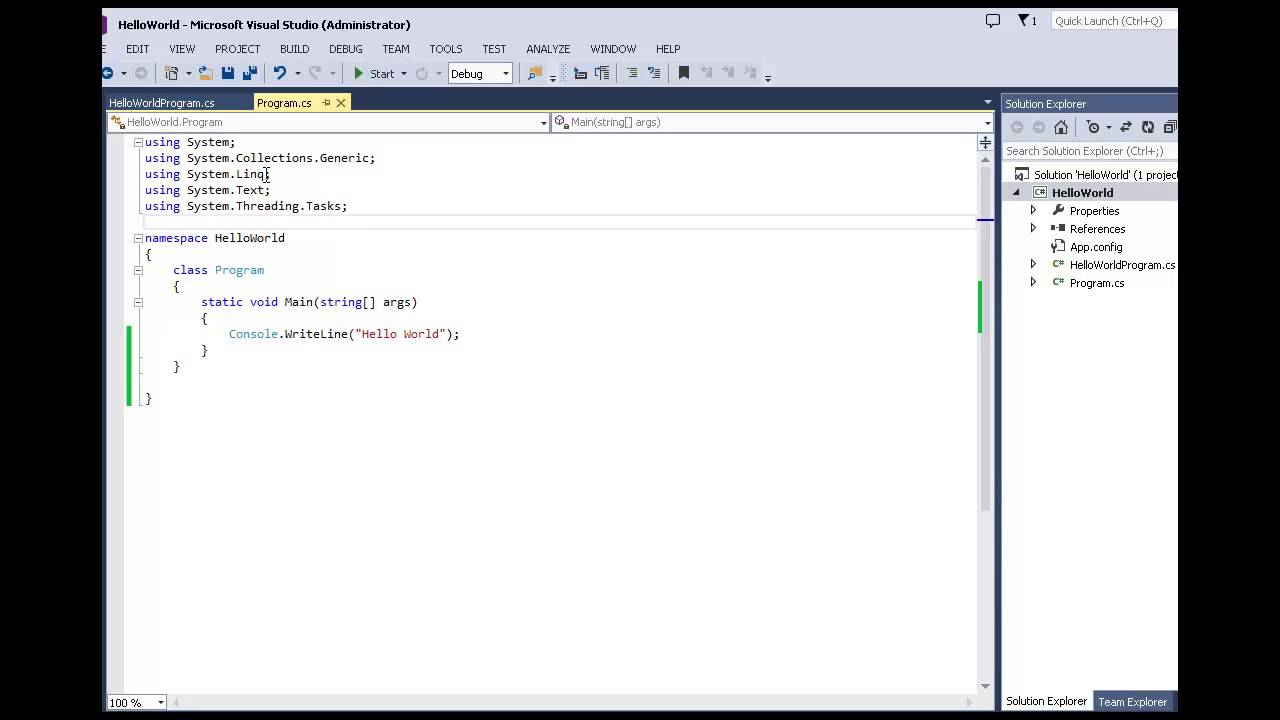Open the PROJECT menu
This screenshot has height=720, width=1280.
pos(237,49)
